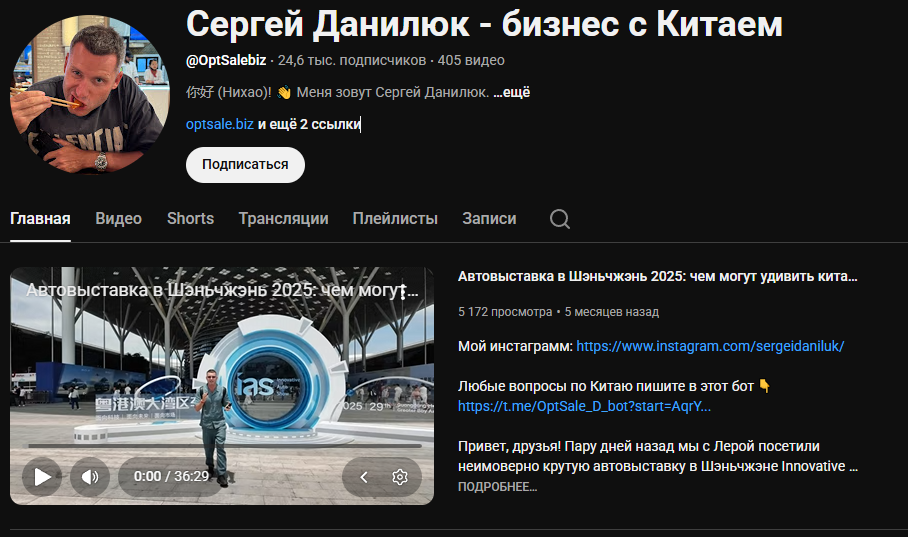908x537 pixels.
Task: Open the t.me OptSale bot link
Action: coord(584,406)
